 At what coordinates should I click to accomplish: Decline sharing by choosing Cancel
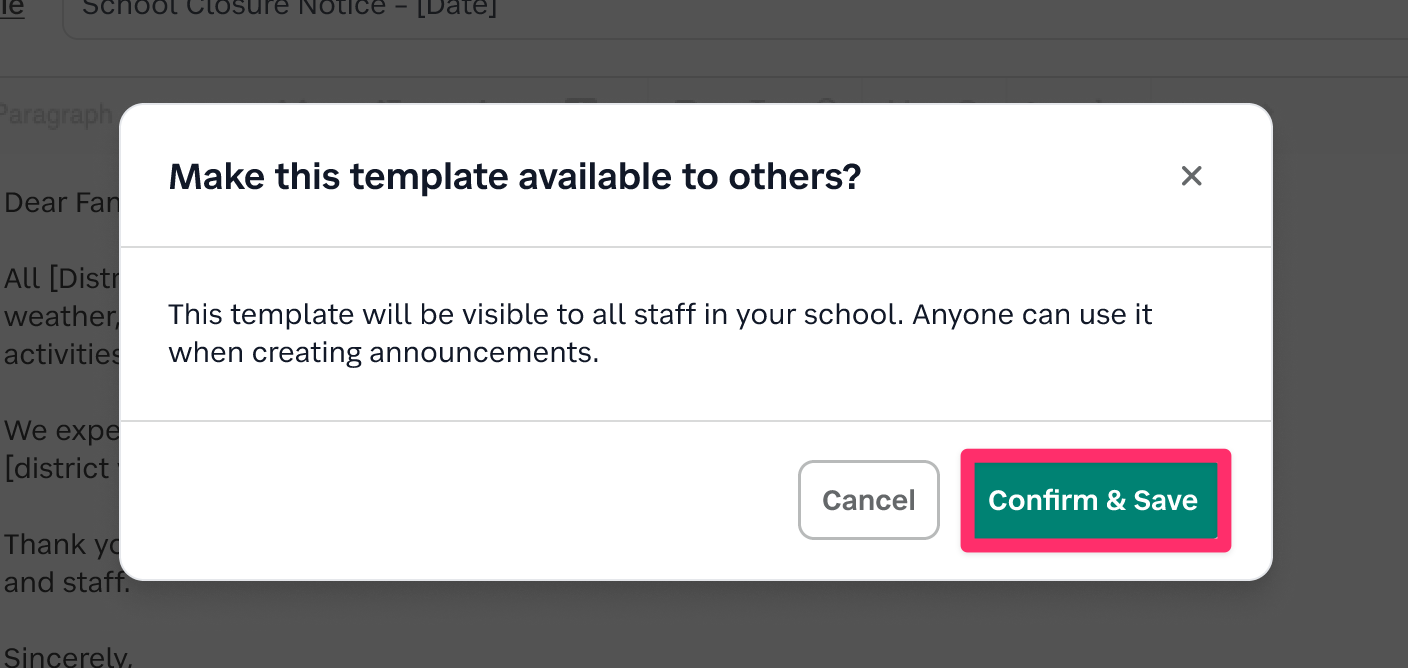[x=868, y=500]
